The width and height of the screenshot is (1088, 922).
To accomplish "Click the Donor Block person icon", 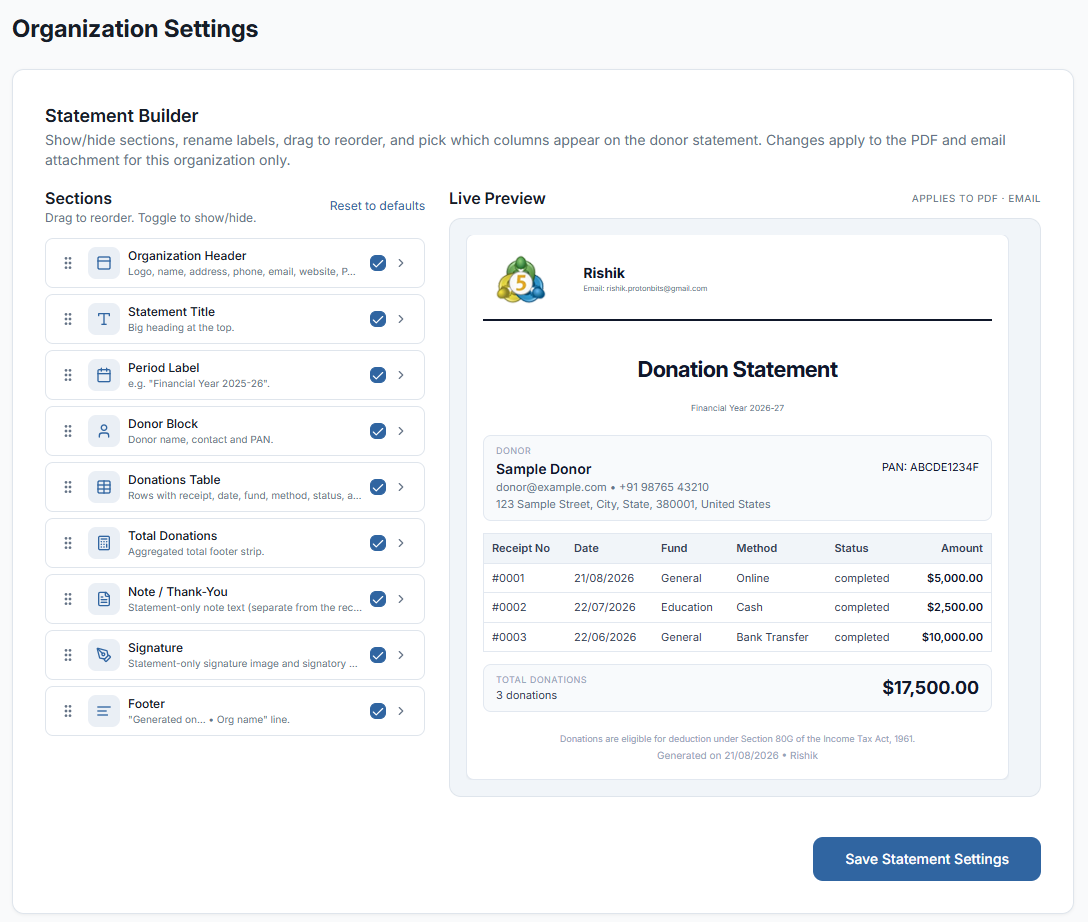I will coord(103,431).
